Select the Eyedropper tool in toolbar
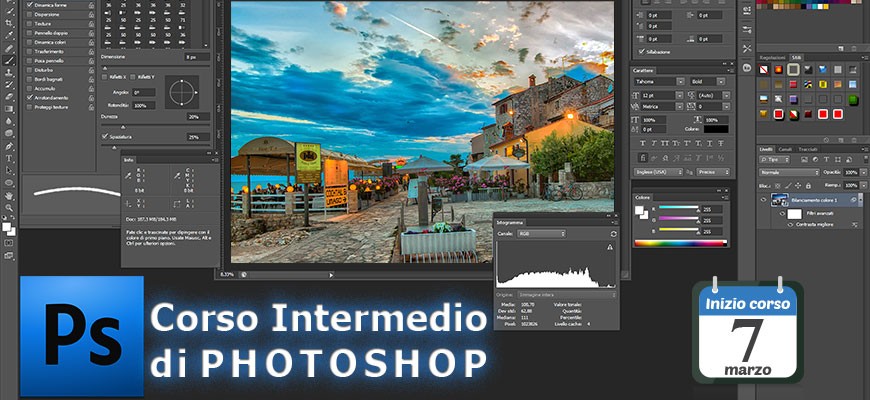 click(x=9, y=36)
